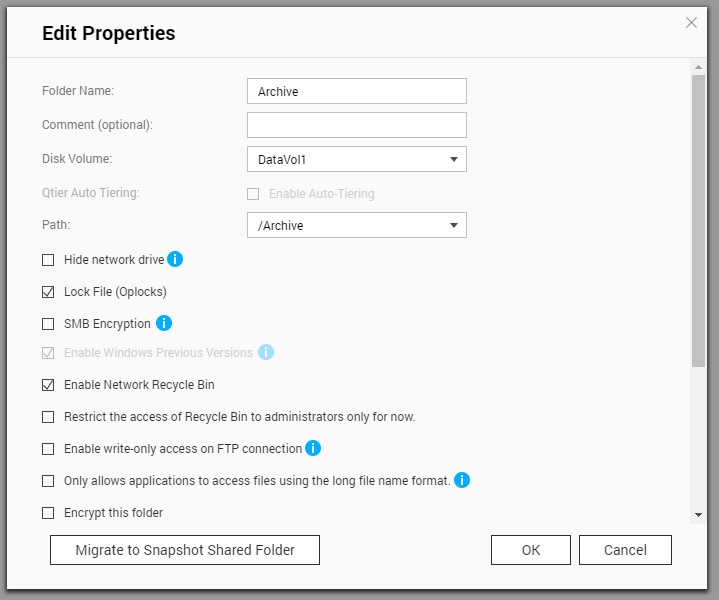Click the Cancel button
719x600 pixels.
pyautogui.click(x=625, y=550)
